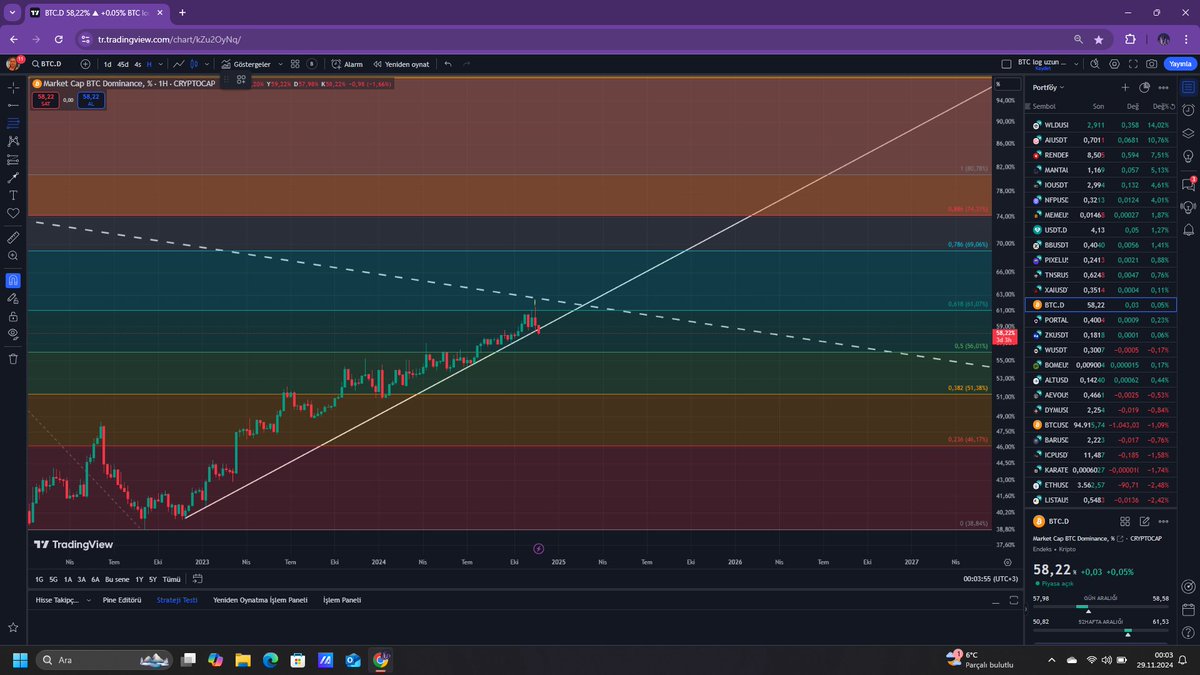Toggle the lock all drawings tool
This screenshot has width=1200, height=675.
pos(13,315)
